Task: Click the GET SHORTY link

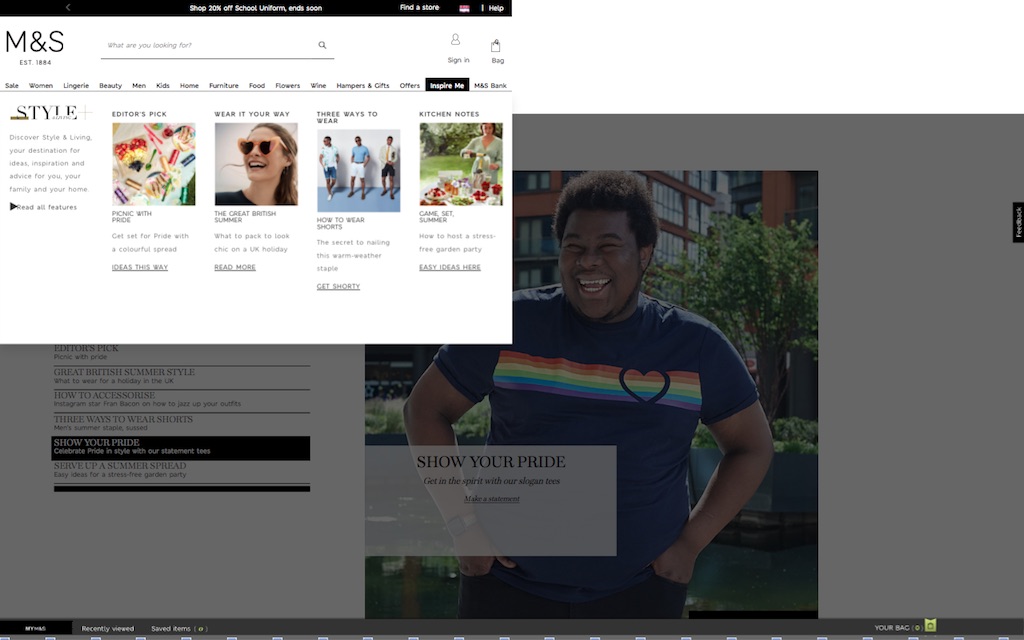Action: coord(338,286)
